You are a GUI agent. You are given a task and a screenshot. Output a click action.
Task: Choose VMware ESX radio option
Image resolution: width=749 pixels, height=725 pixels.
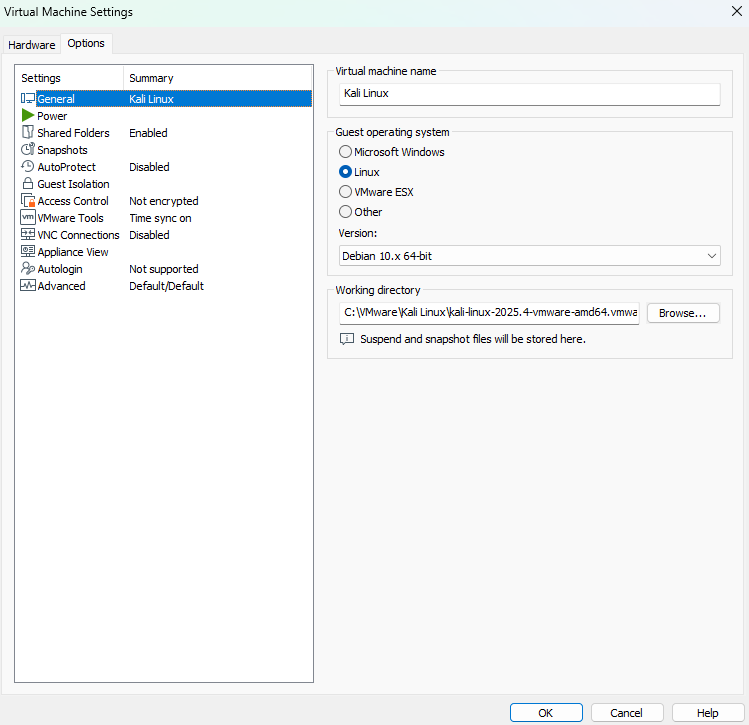coord(345,192)
